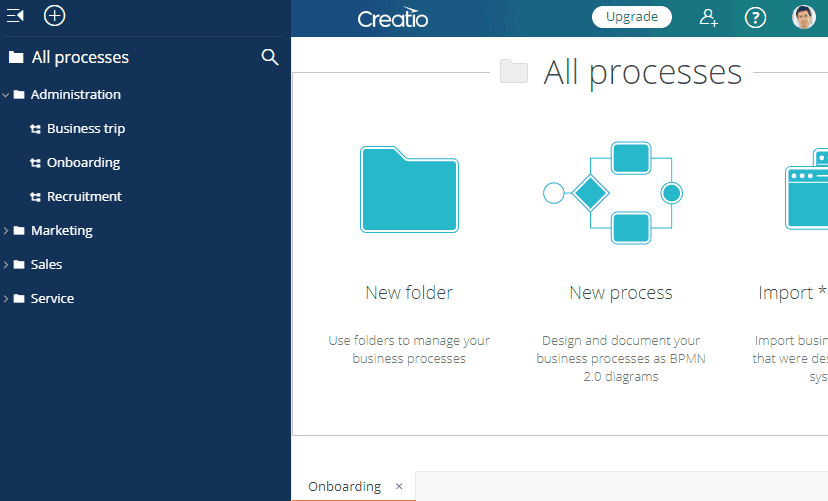Open the search magnifier in sidebar
This screenshot has width=828, height=501.
click(x=270, y=57)
